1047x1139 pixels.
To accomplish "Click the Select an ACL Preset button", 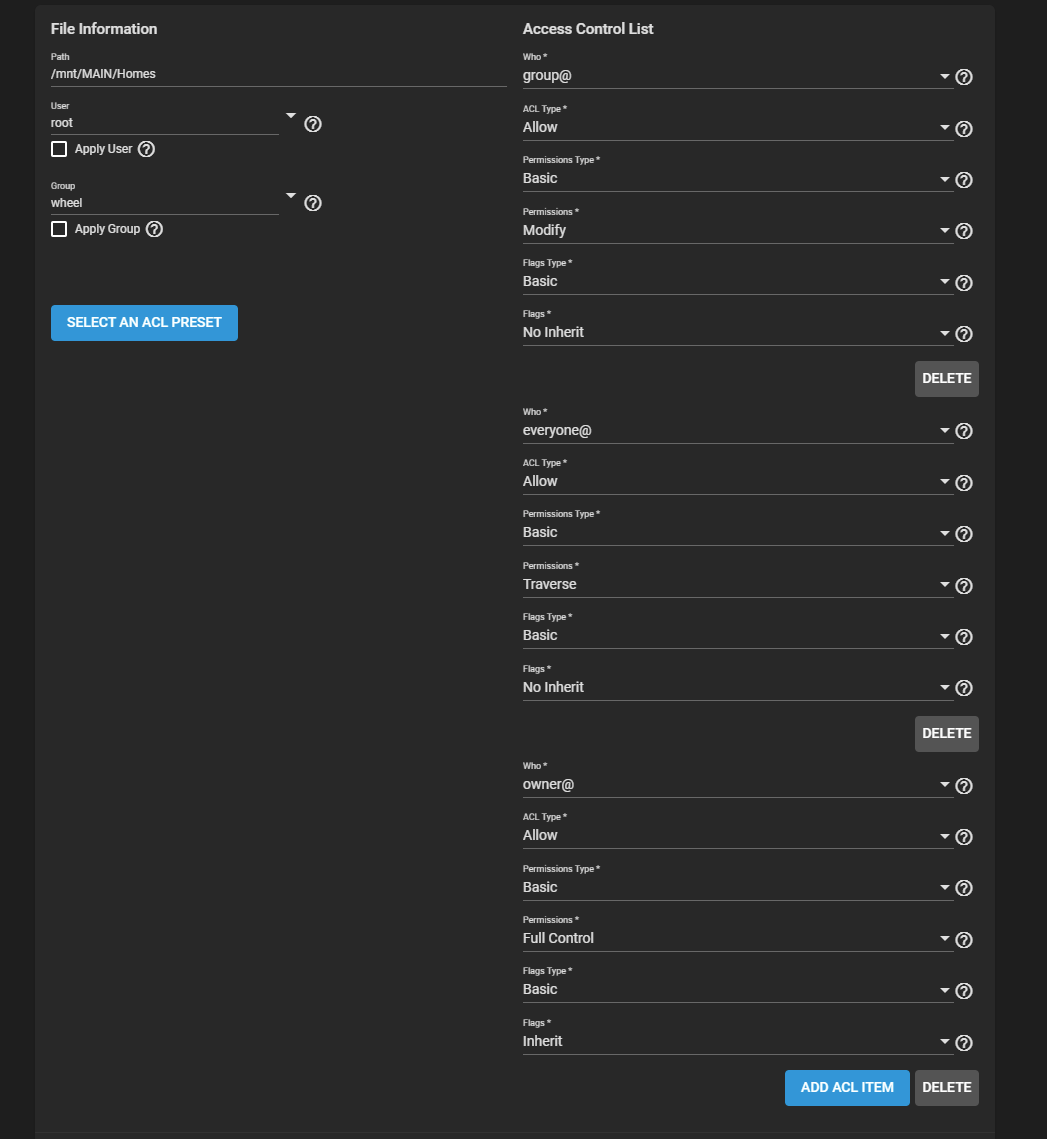I will (144, 323).
